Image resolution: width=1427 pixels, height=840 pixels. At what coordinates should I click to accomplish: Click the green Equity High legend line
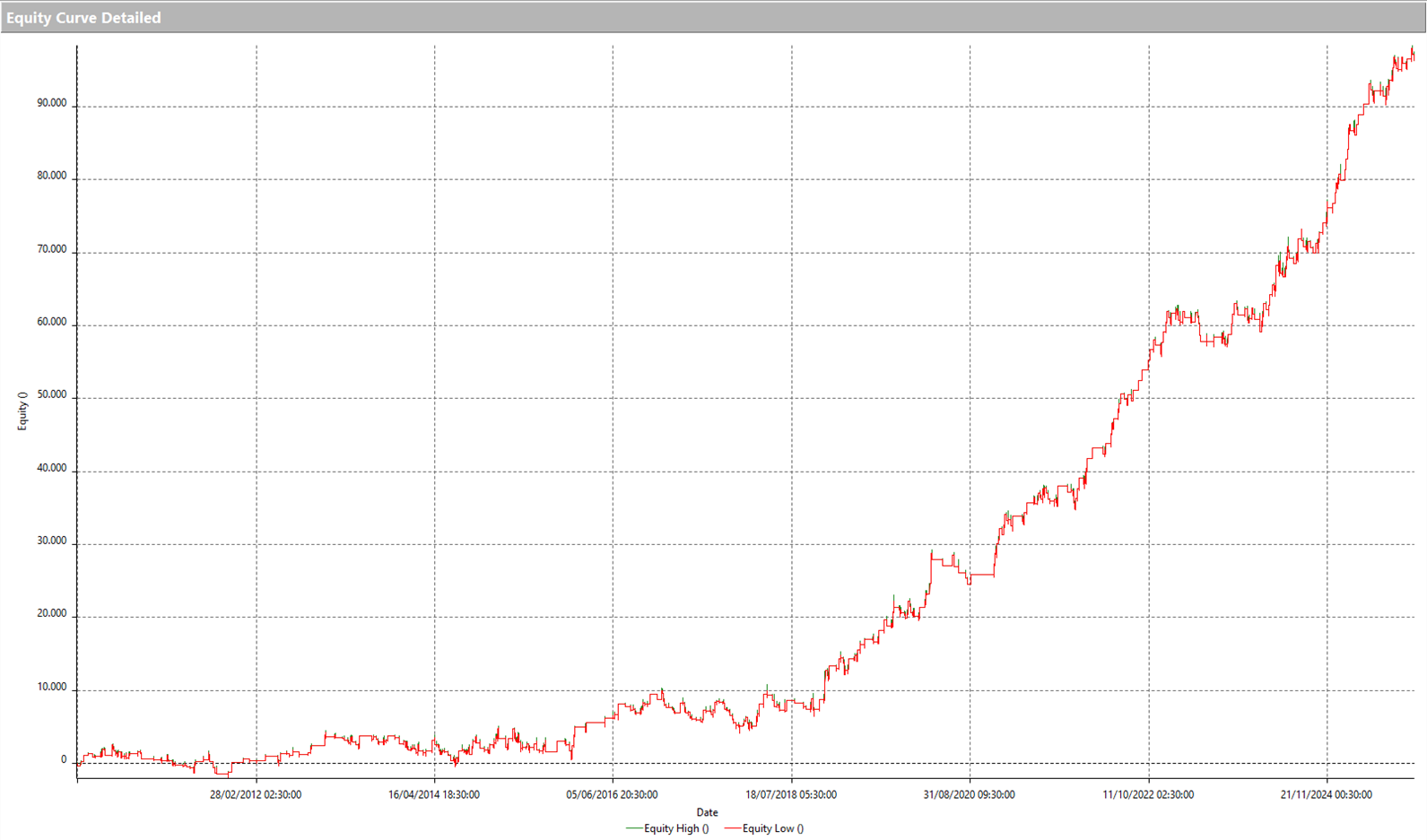pos(633,828)
